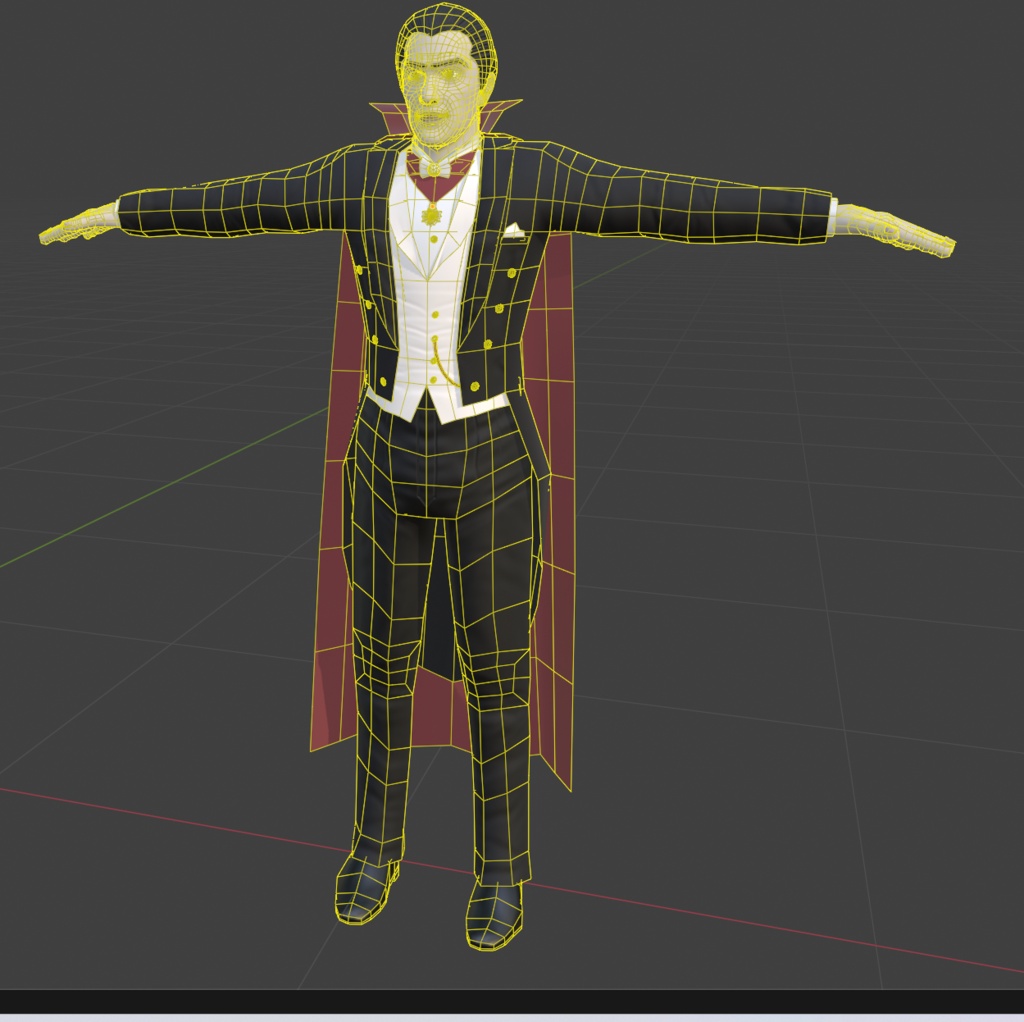
Task: Select the character's left hand mesh
Action: coord(893,231)
